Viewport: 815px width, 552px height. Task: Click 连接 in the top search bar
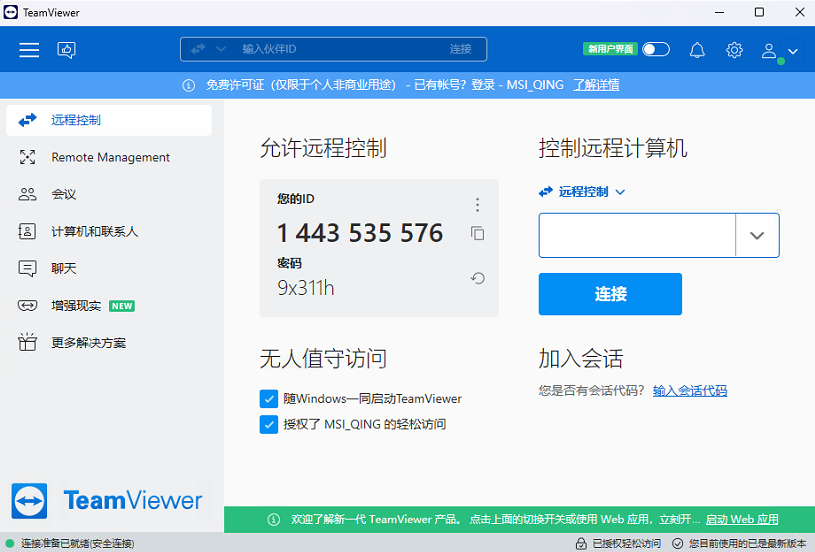click(x=461, y=49)
